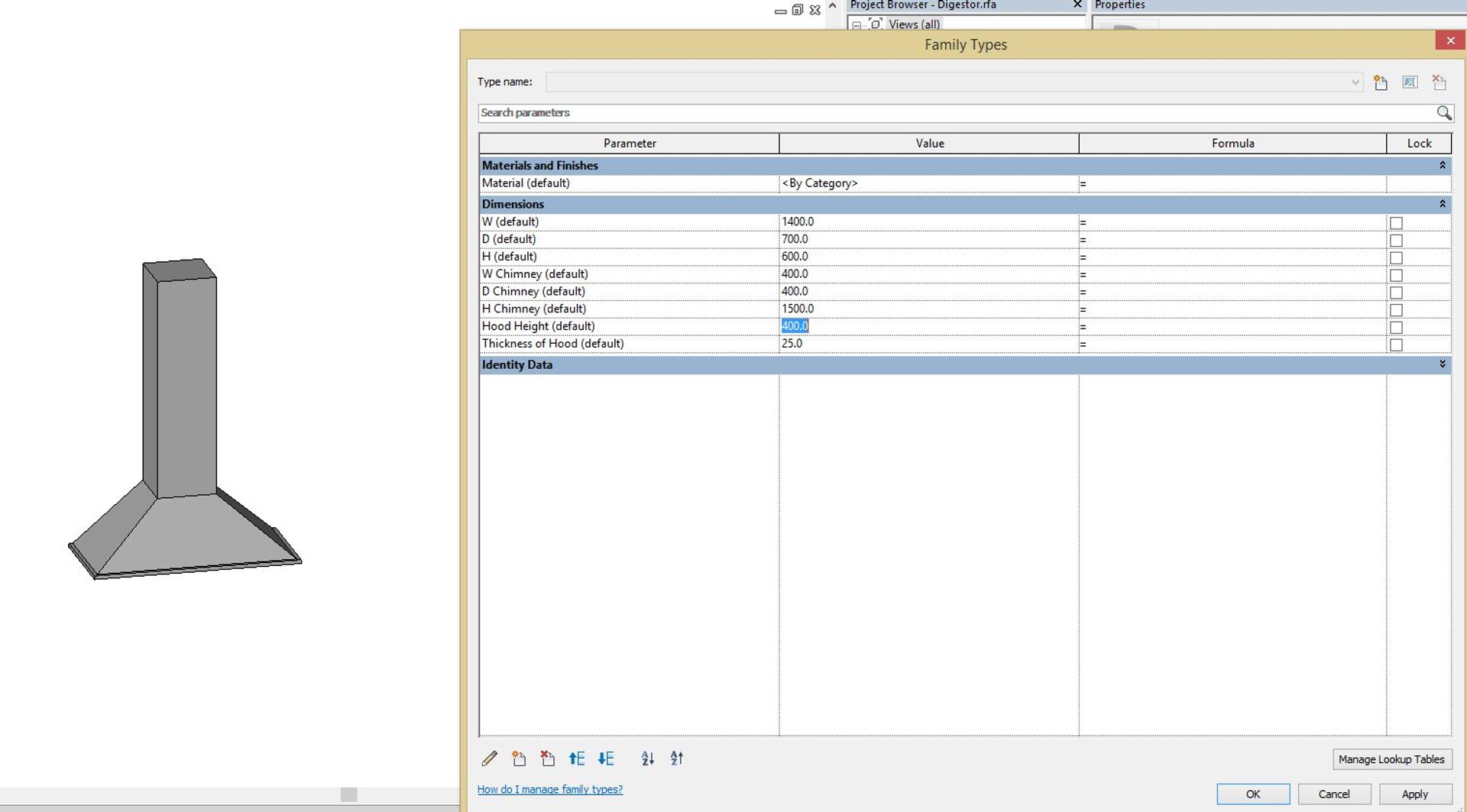This screenshot has width=1467, height=812.
Task: Lock the Hood Height parameter
Action: (1396, 328)
